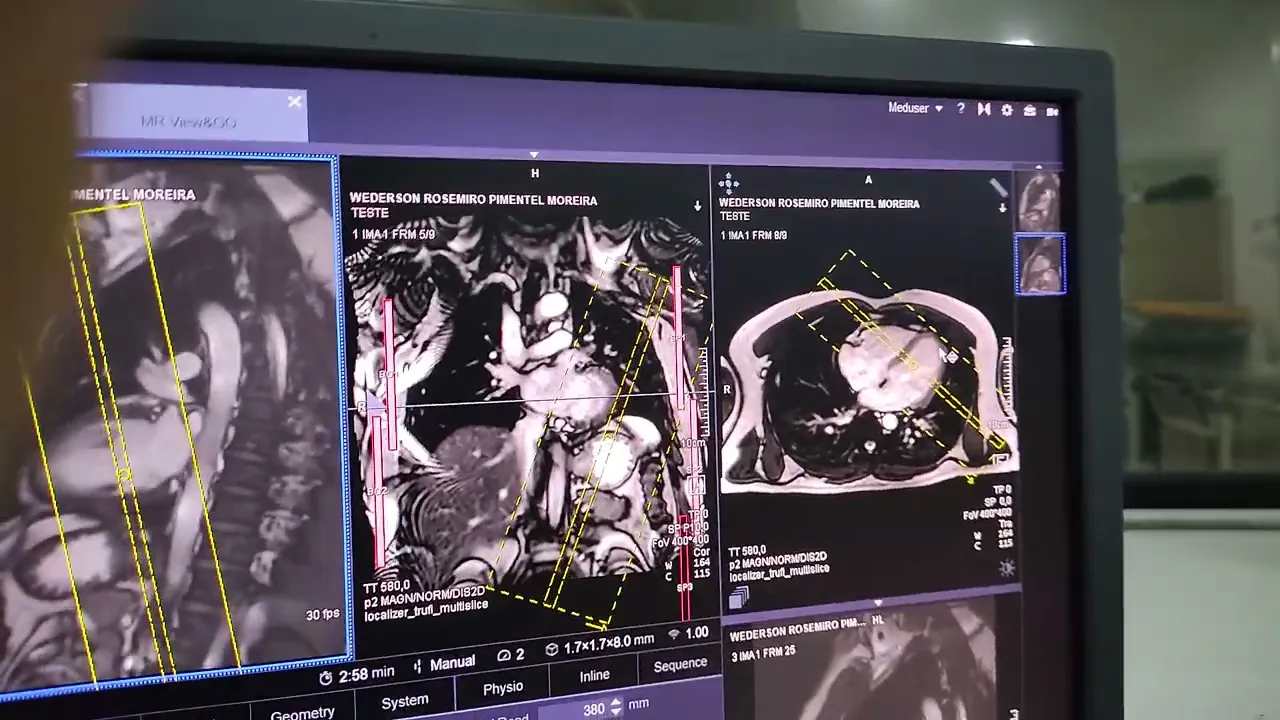Click the four-arrow pan icon in axial view
The height and width of the screenshot is (720, 1280).
point(728,182)
